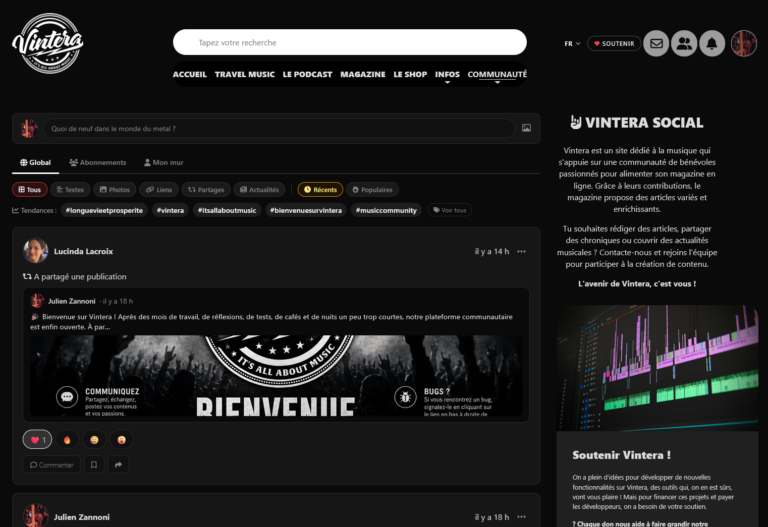This screenshot has height=527, width=768.
Task: Click 'A partagé une publication' text
Action: point(80,277)
